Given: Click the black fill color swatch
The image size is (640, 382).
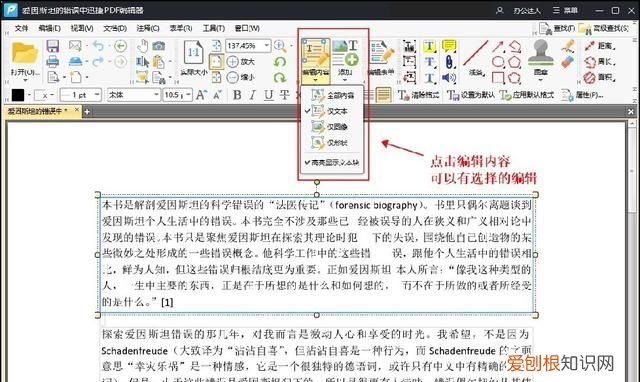Looking at the screenshot, I should point(18,95).
